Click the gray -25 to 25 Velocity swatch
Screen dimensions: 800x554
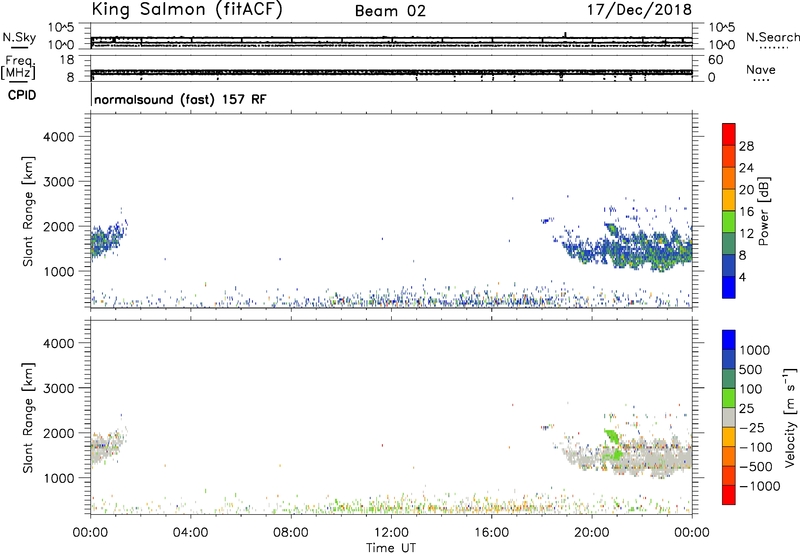729,417
